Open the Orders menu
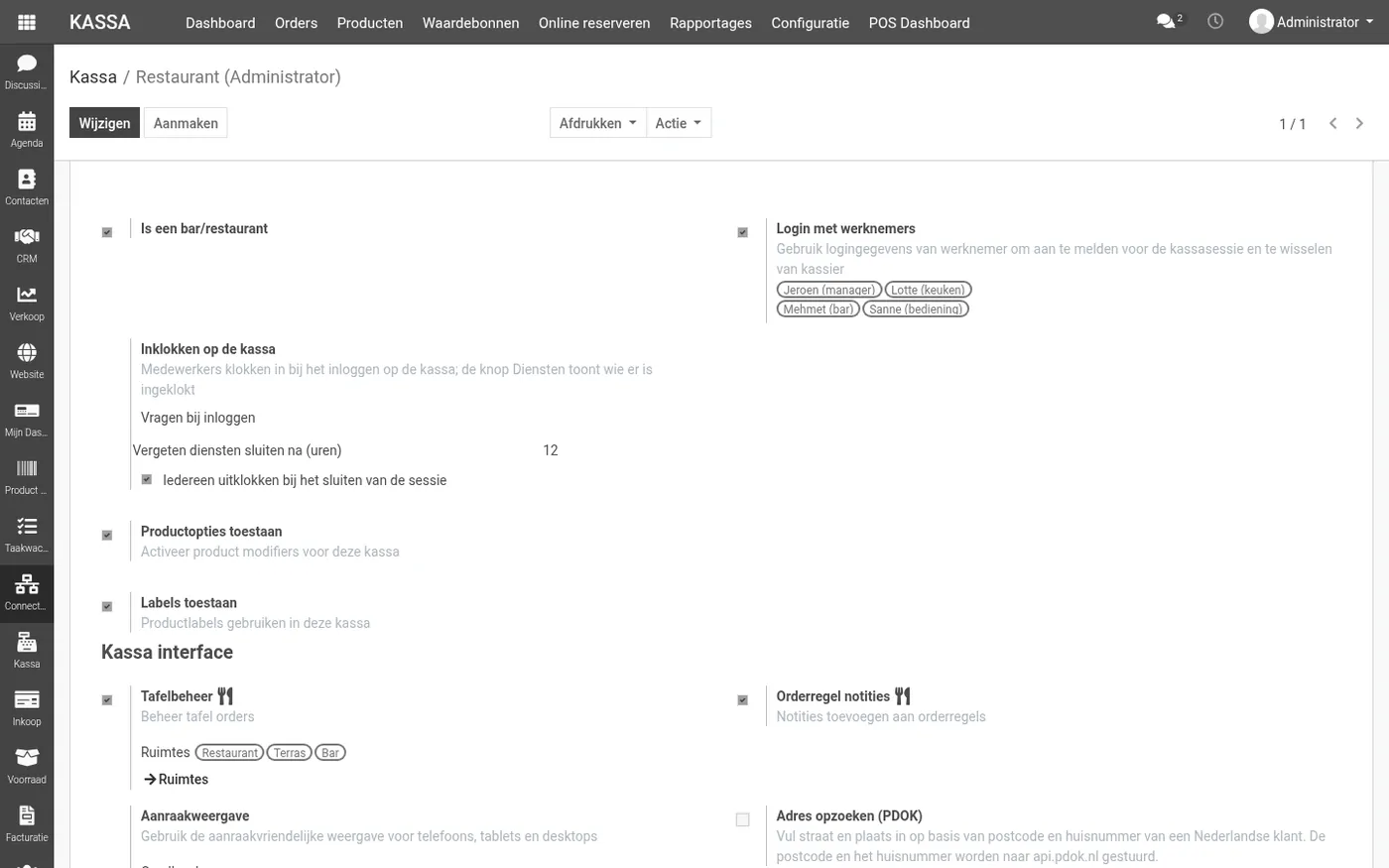The image size is (1389, 868). 296,23
